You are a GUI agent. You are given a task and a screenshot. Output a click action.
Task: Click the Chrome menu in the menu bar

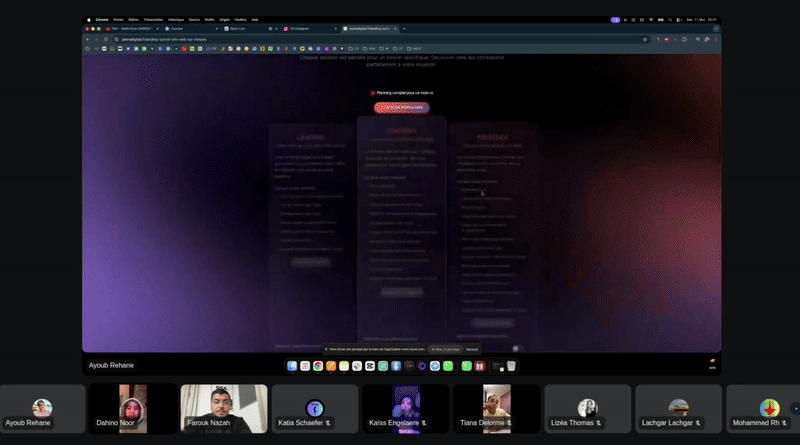[103, 19]
